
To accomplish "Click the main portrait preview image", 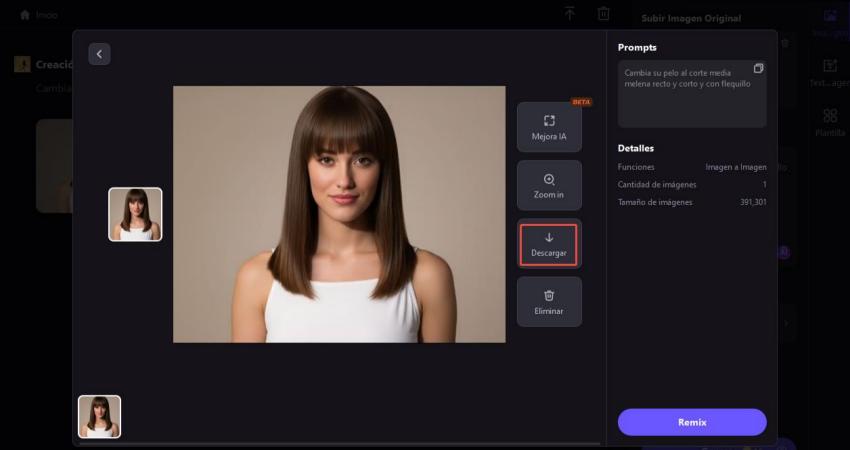I will pos(339,214).
